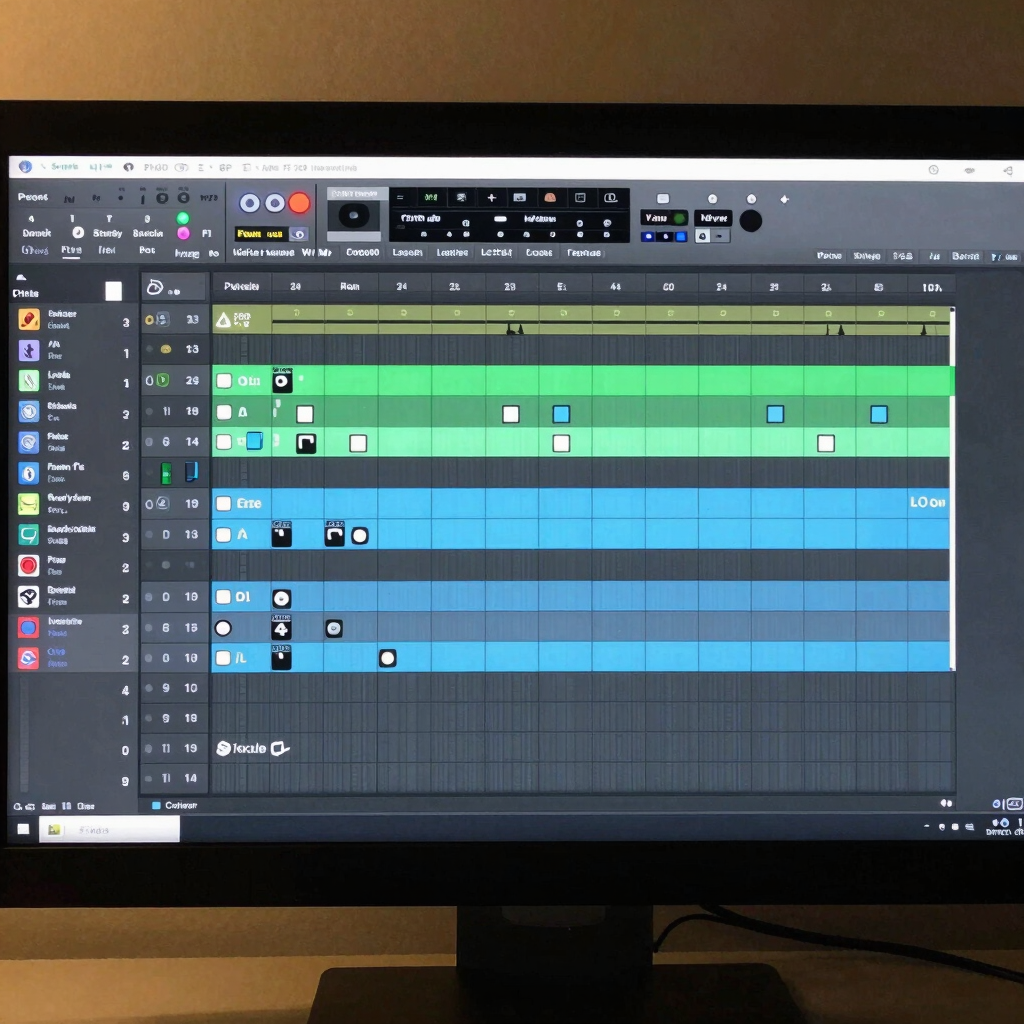Select the red icon with a blue swirl

(x=29, y=658)
